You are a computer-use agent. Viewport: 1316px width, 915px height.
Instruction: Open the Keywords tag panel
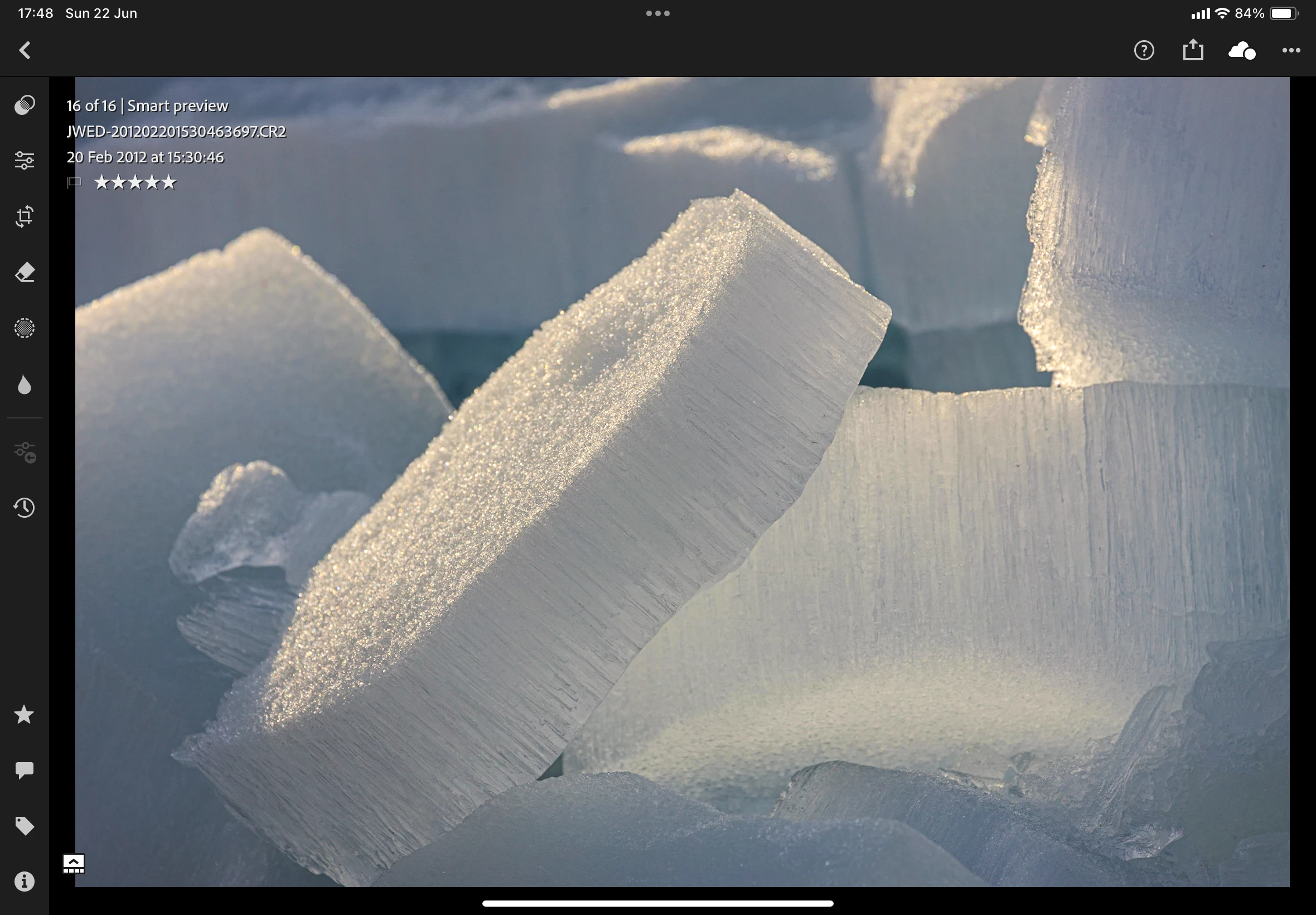[24, 826]
